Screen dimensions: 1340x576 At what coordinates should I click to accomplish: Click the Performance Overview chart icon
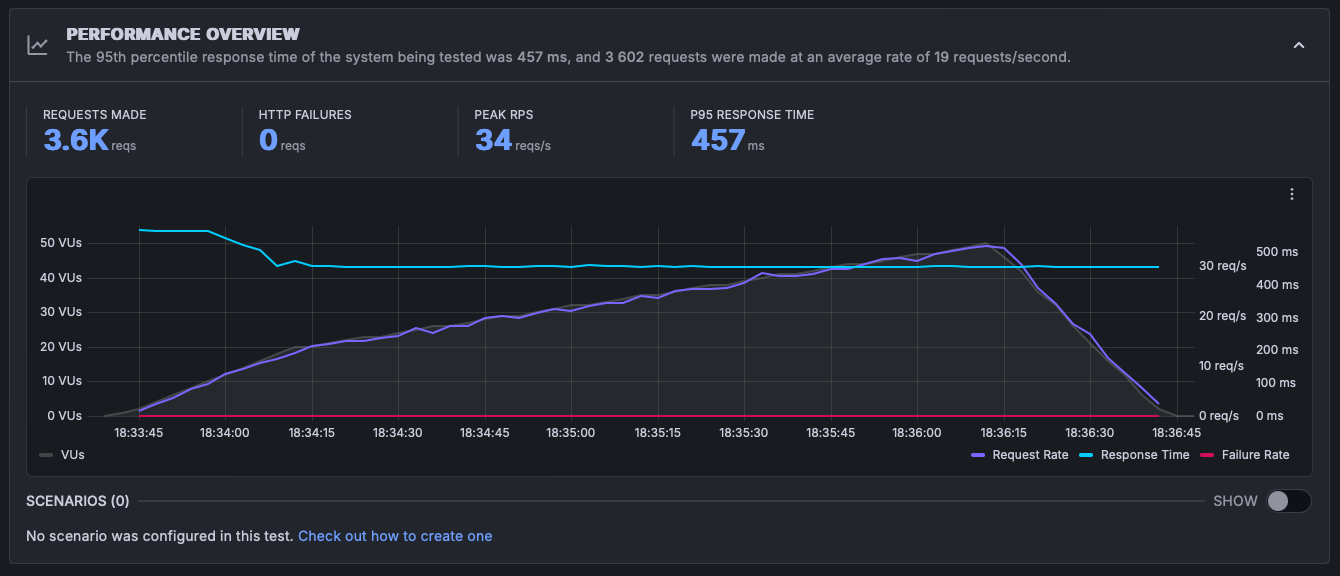37,45
